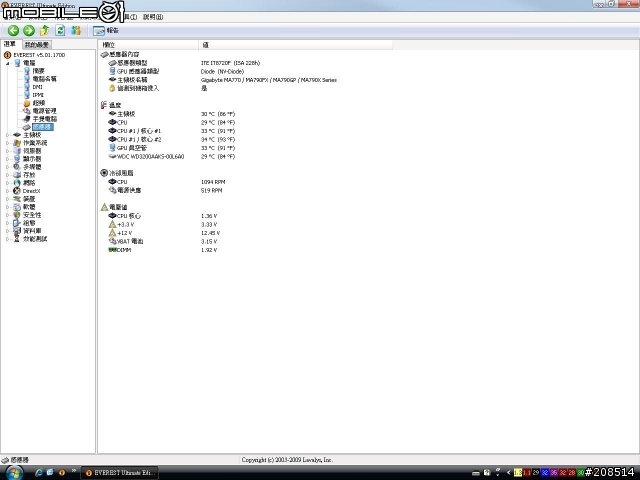640x480 pixels.
Task: Select 裝置 (Devices) in the tree
Action: pos(29,199)
